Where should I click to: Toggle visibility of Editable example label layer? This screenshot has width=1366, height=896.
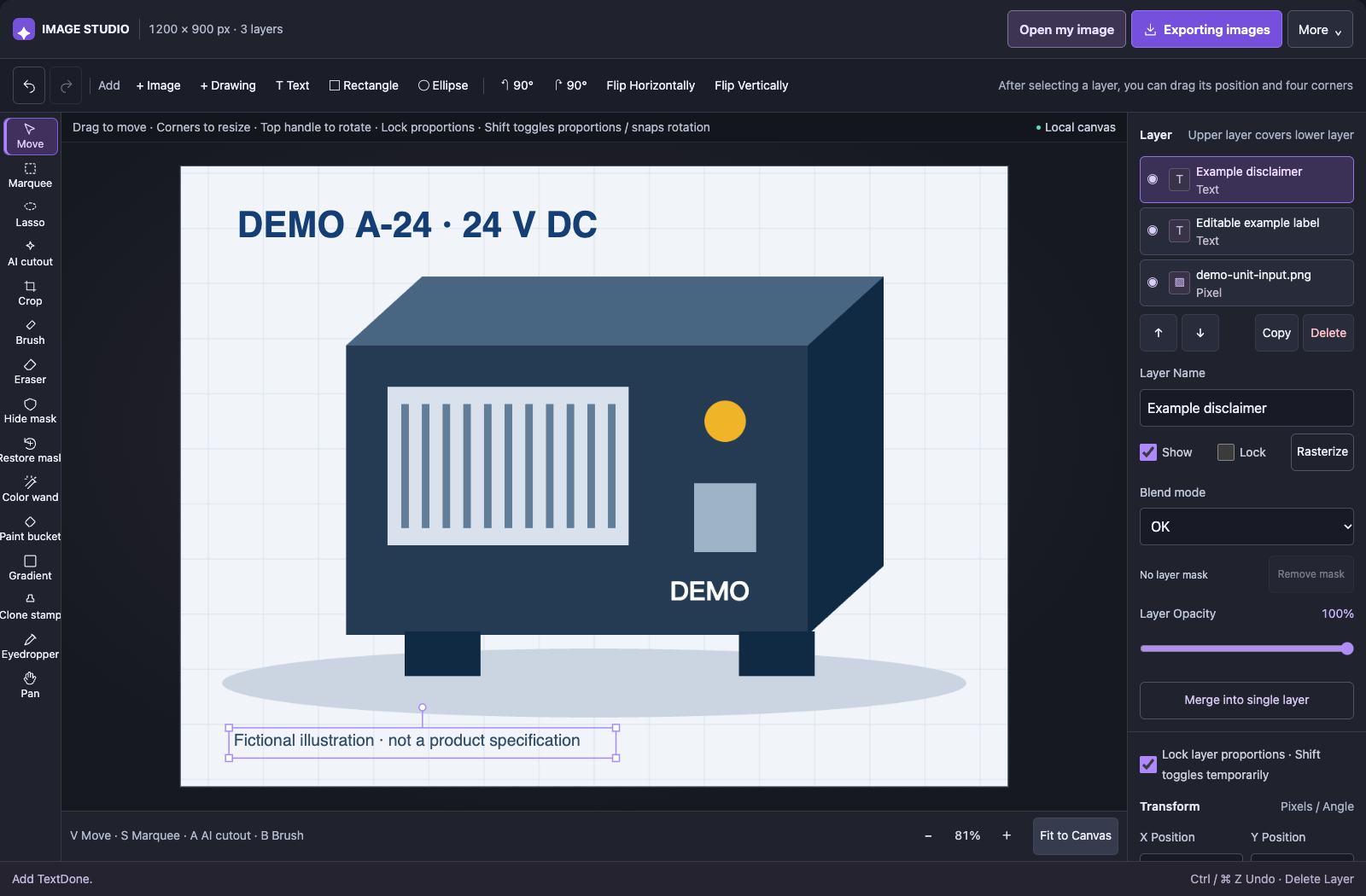1153,230
